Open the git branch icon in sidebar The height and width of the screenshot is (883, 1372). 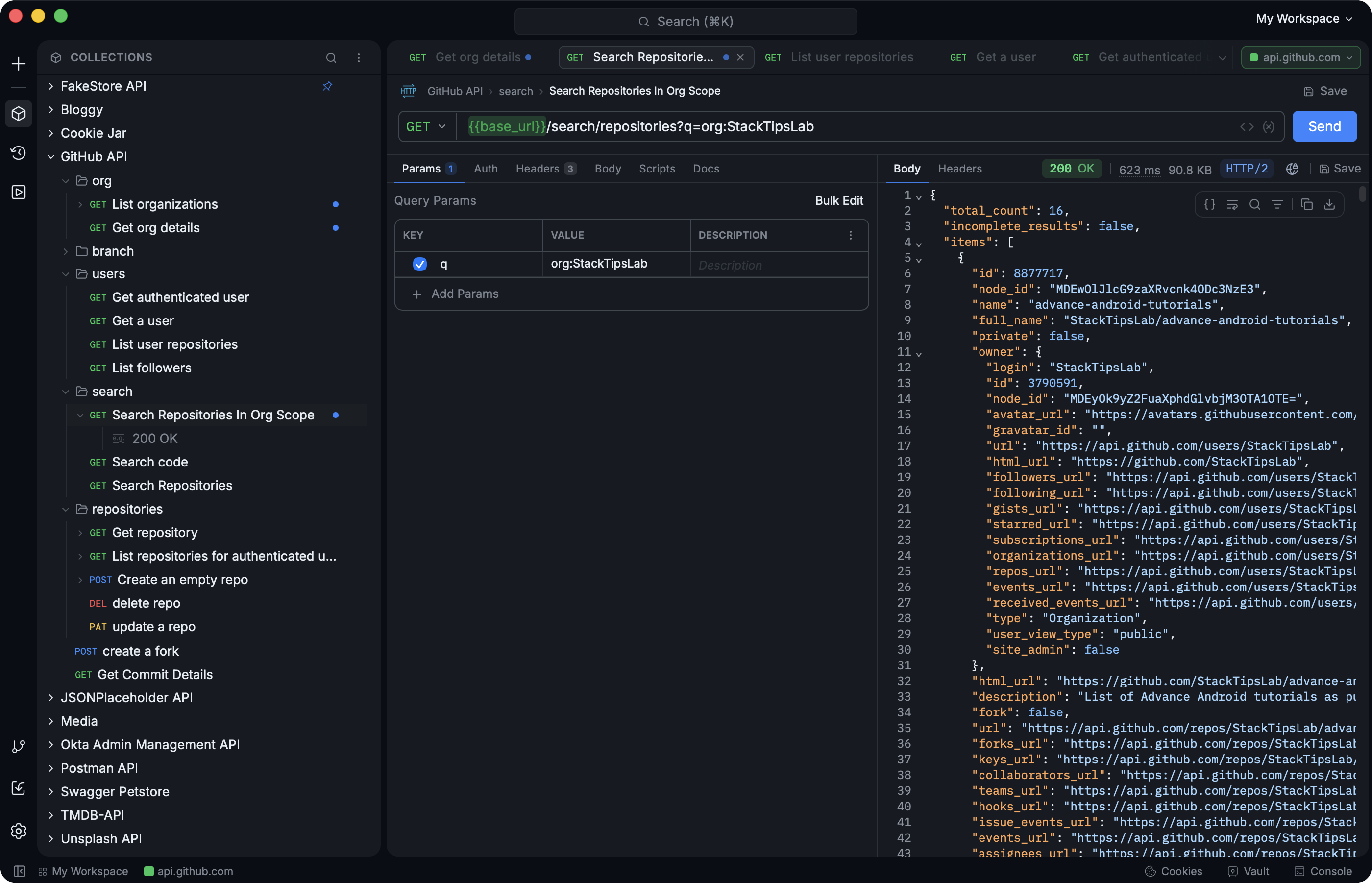click(x=18, y=746)
